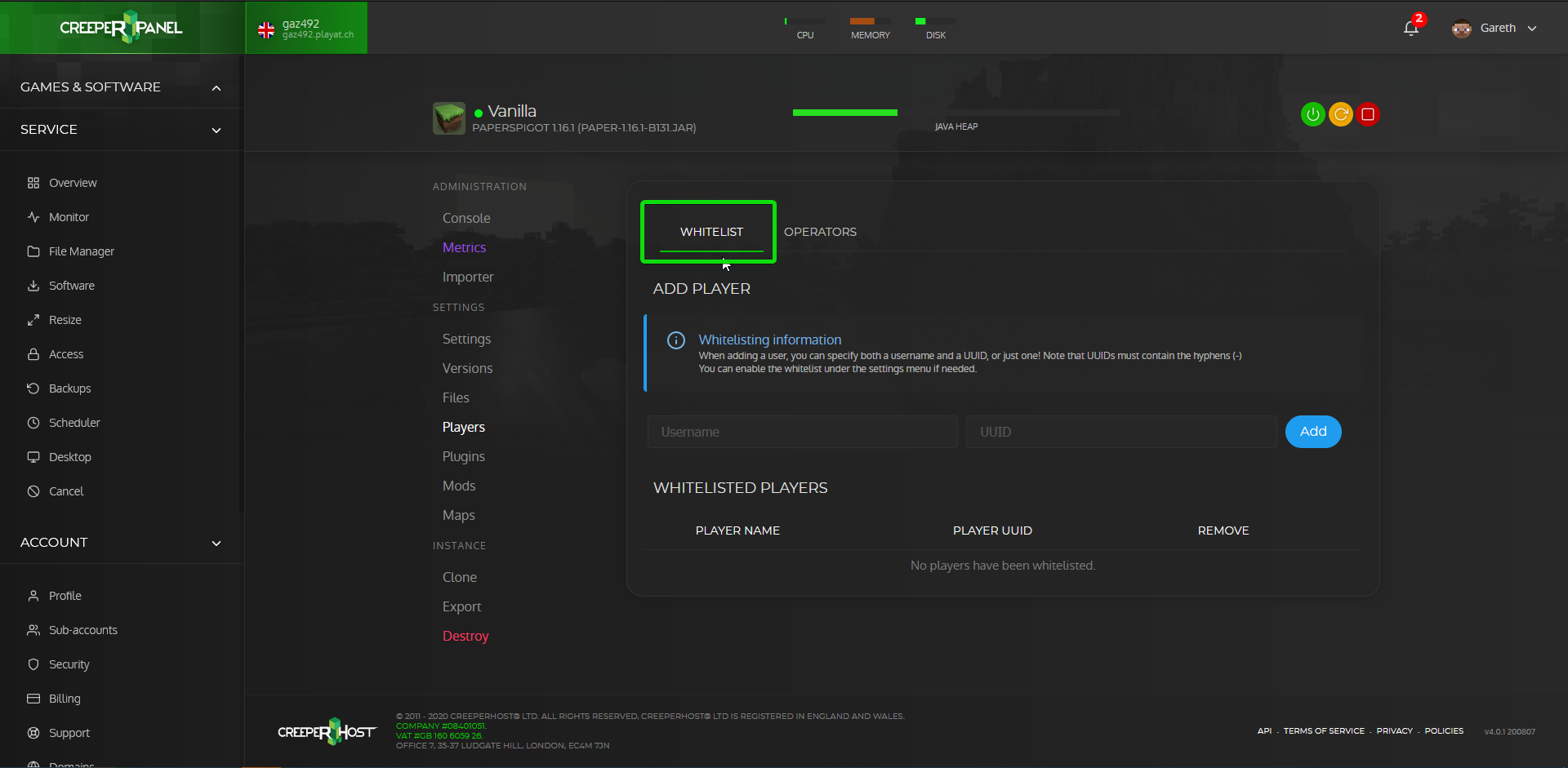The width and height of the screenshot is (1568, 768).
Task: Click the Overview grid icon
Action: pos(33,183)
